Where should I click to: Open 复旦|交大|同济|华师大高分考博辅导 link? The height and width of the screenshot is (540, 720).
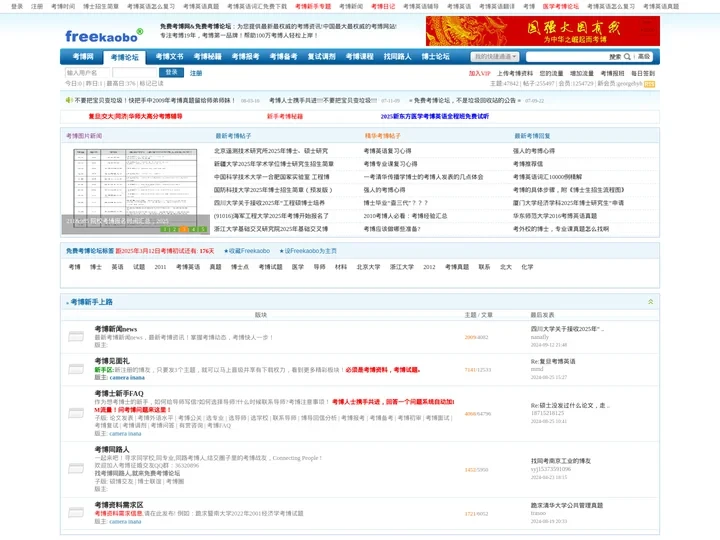click(x=135, y=117)
